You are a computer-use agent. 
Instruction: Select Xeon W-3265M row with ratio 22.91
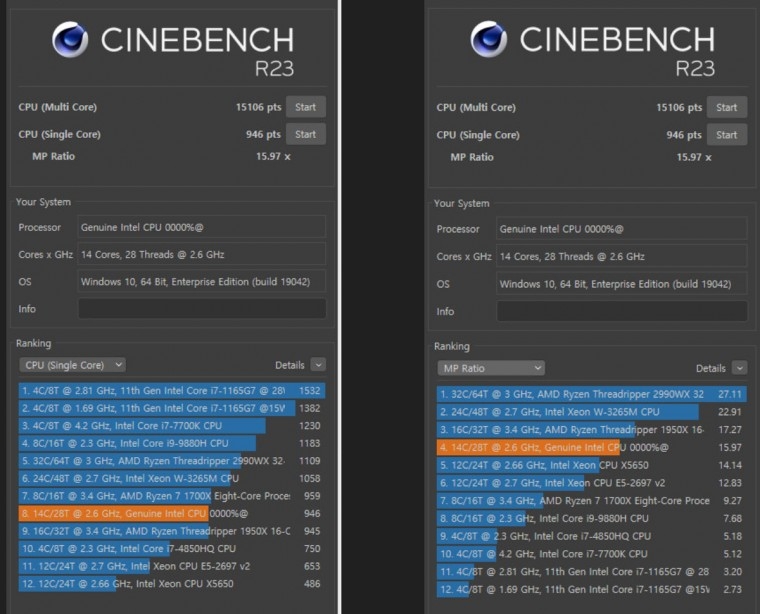(591, 412)
